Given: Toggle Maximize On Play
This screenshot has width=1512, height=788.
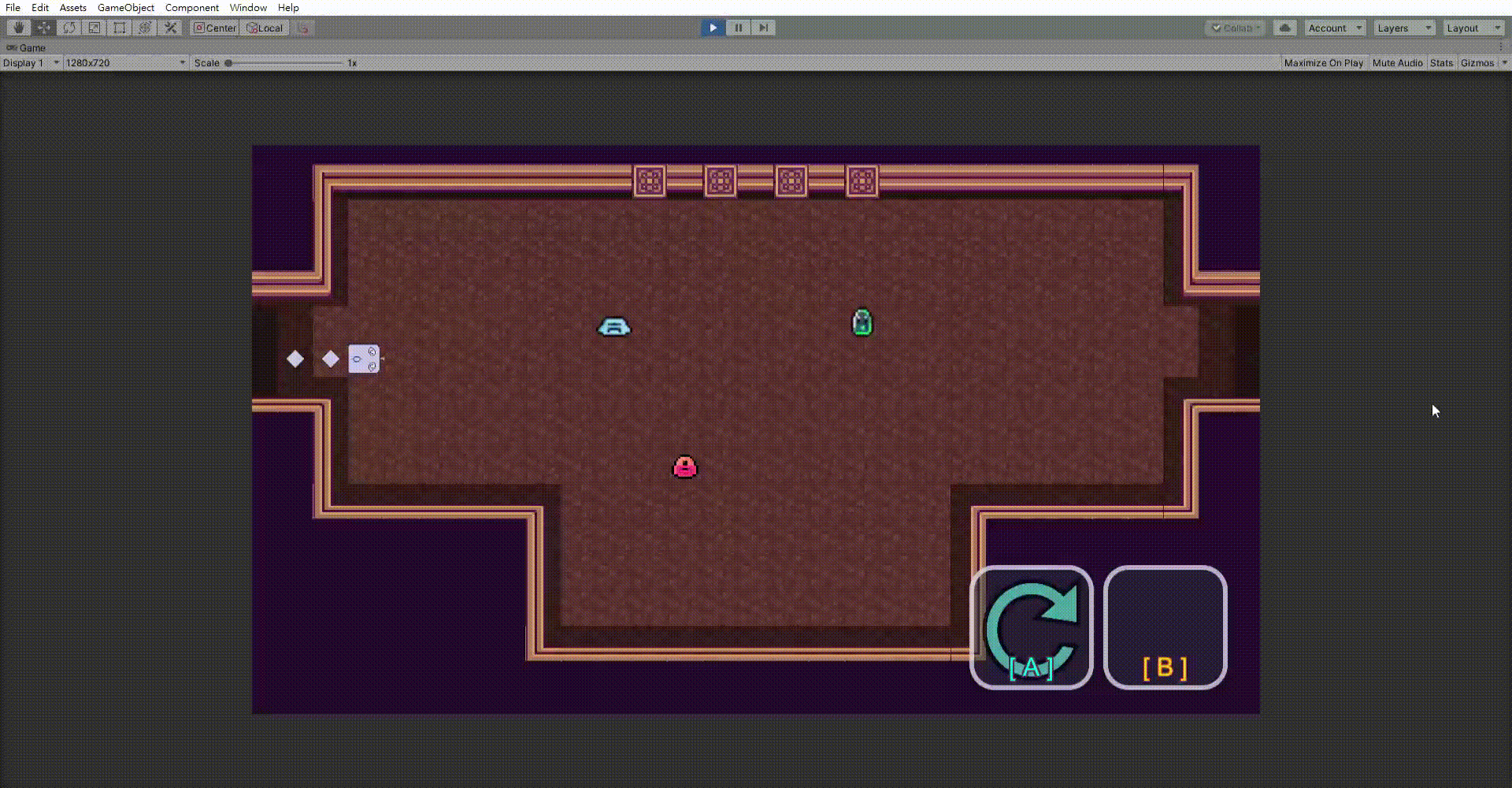Looking at the screenshot, I should pyautogui.click(x=1323, y=63).
